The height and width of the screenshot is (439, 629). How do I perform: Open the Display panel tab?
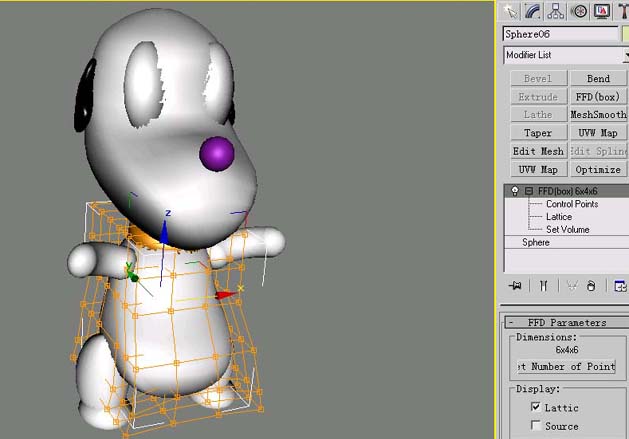[602, 11]
